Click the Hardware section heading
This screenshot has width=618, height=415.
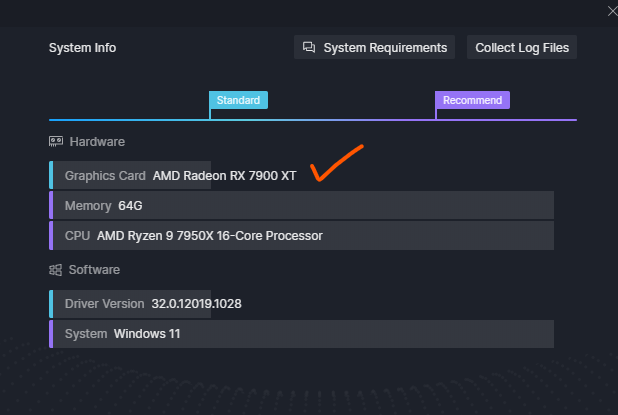pos(97,141)
